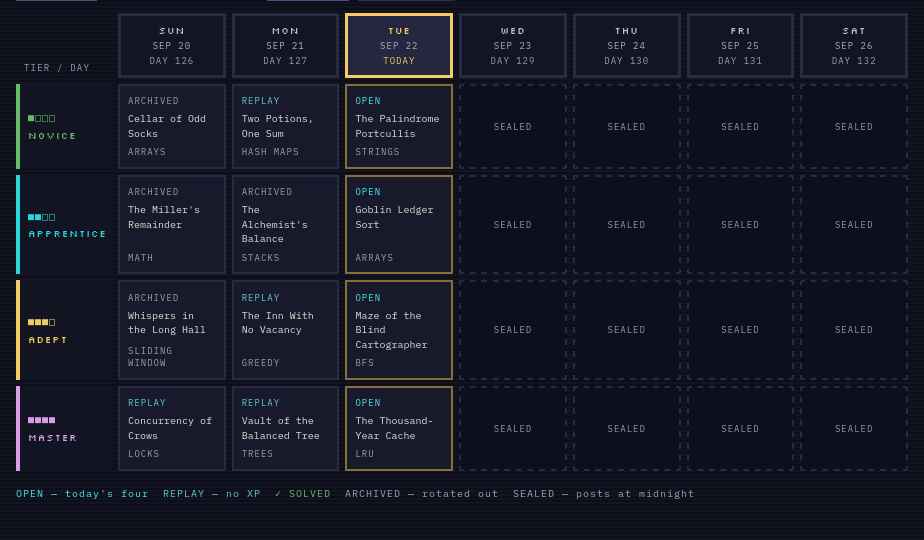Click the sealed Novice Saturday cell
This screenshot has height=540, width=924.
click(x=854, y=126)
